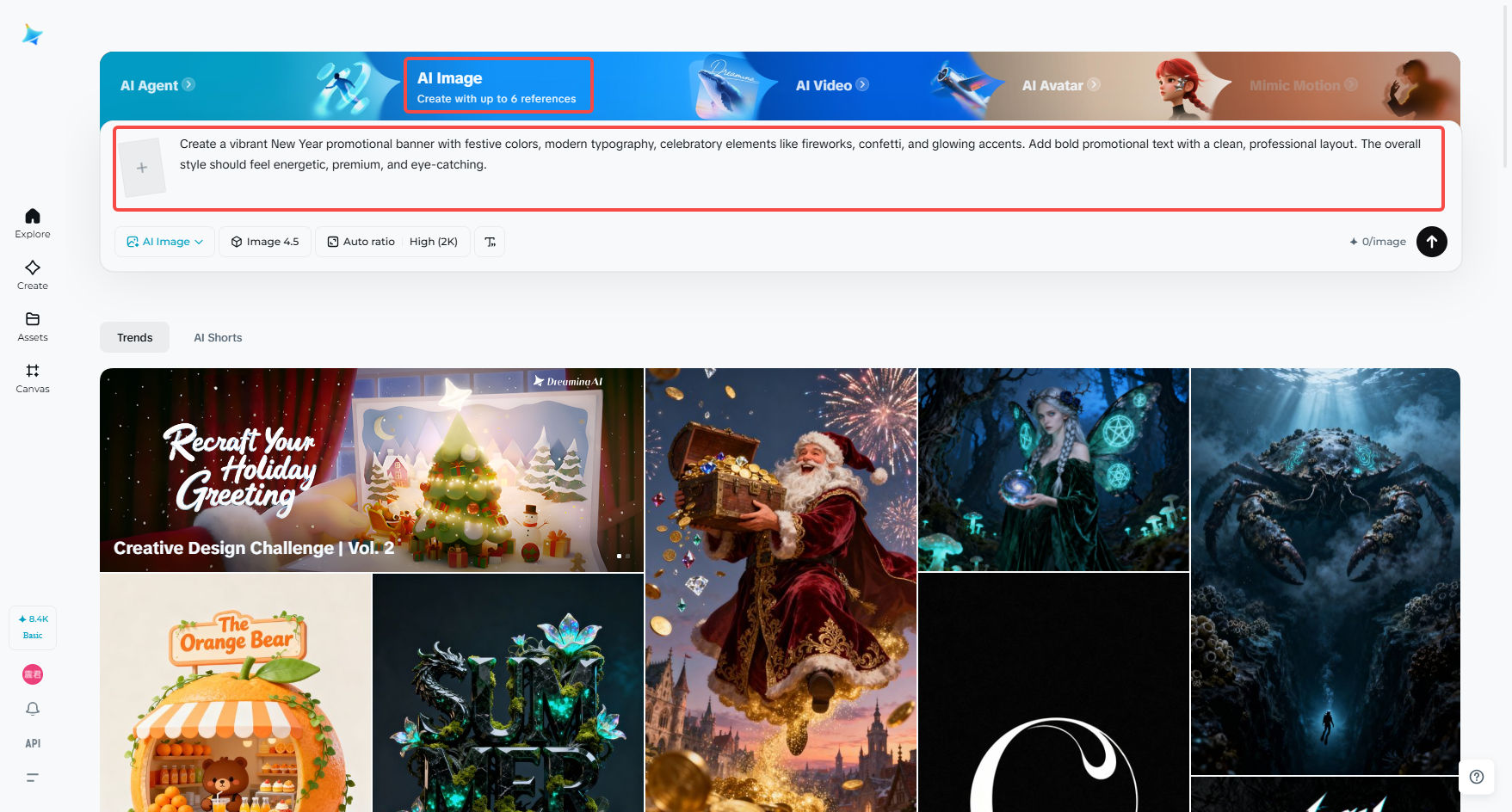Viewport: 1512px width, 812px height.
Task: Open the Recraft Your Holiday Greeting banner
Action: tap(372, 470)
